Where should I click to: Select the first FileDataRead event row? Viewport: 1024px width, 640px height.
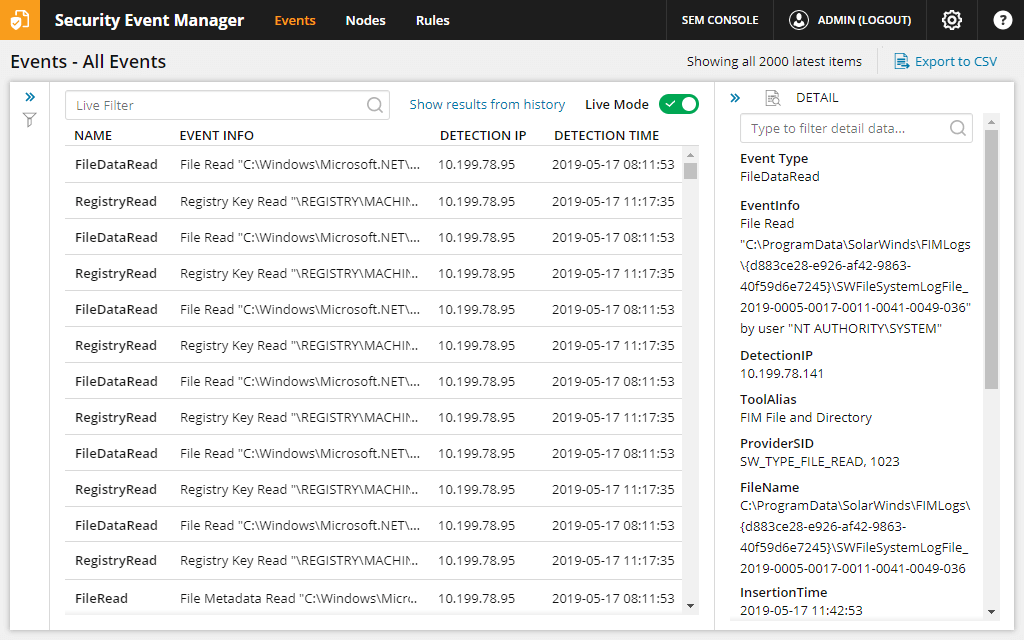tap(300, 165)
